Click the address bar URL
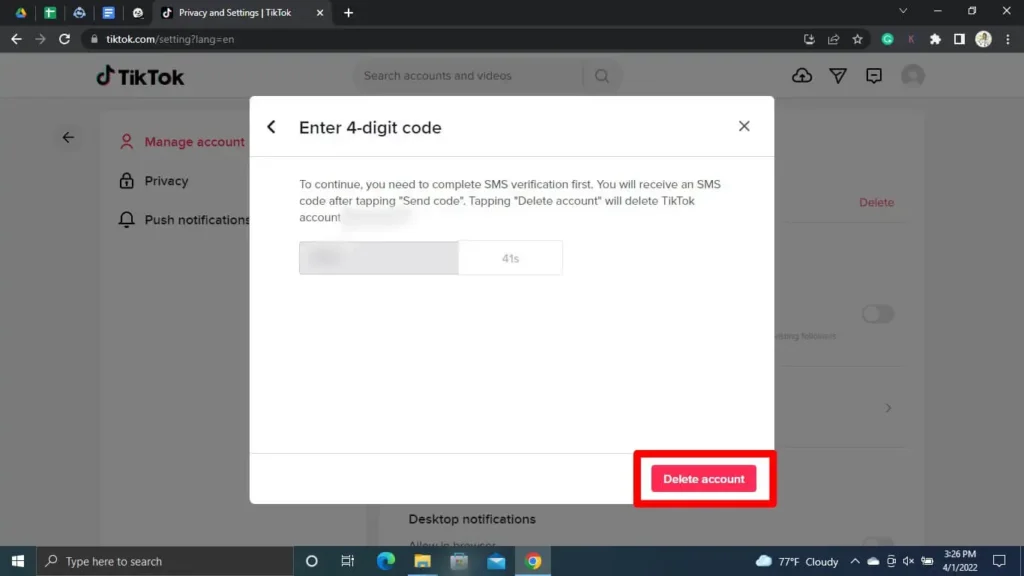This screenshot has width=1024, height=576. (x=170, y=39)
